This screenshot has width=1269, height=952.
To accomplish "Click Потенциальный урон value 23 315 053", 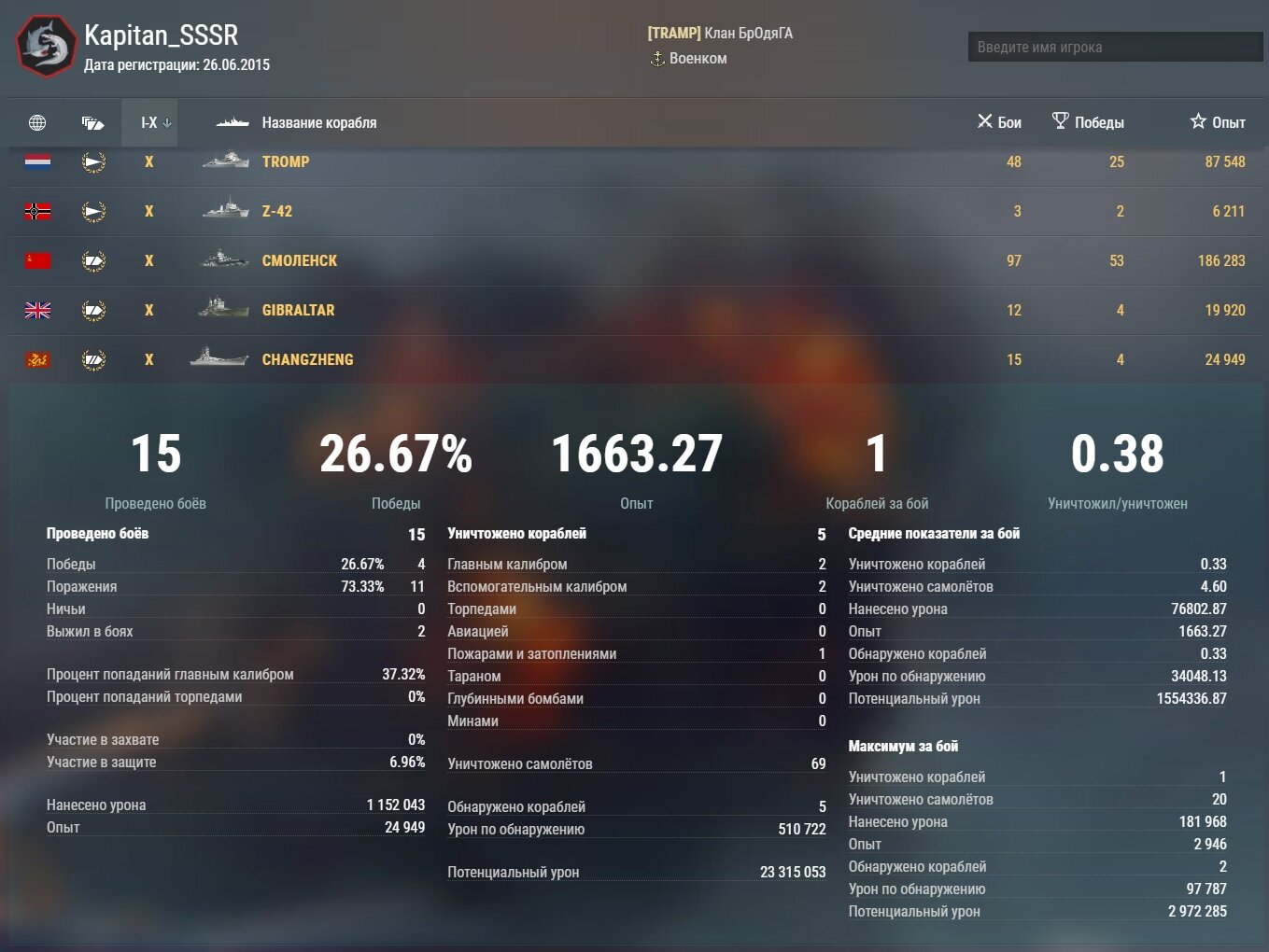I will point(793,872).
